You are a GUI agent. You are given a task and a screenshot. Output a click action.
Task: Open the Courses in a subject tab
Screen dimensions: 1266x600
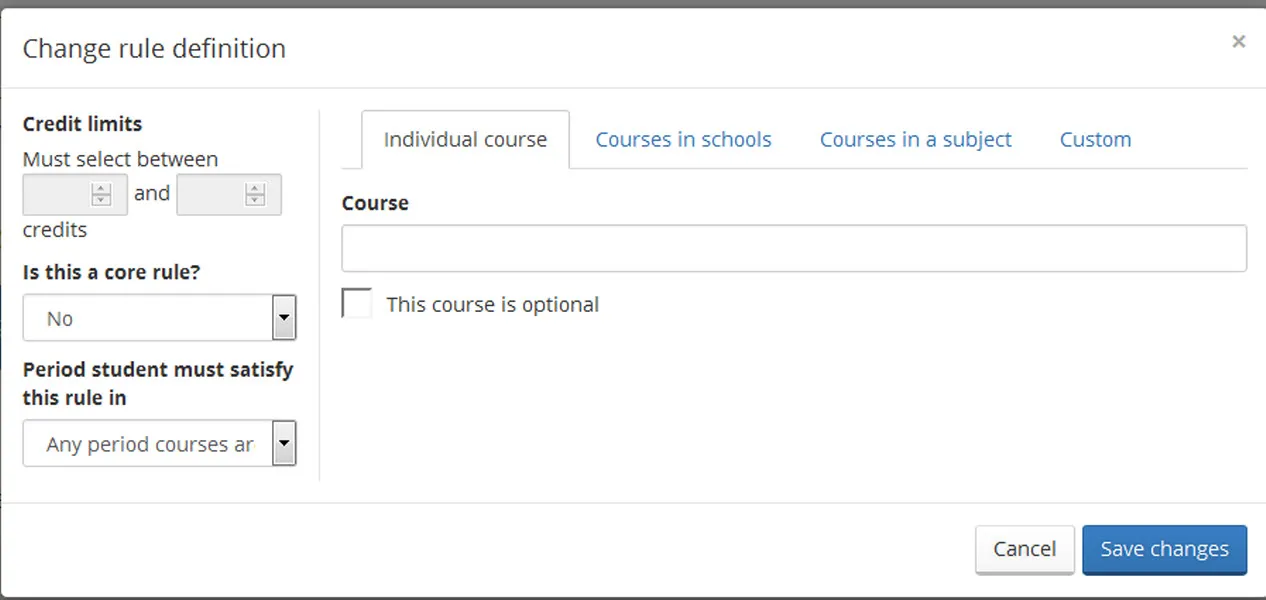click(x=915, y=139)
